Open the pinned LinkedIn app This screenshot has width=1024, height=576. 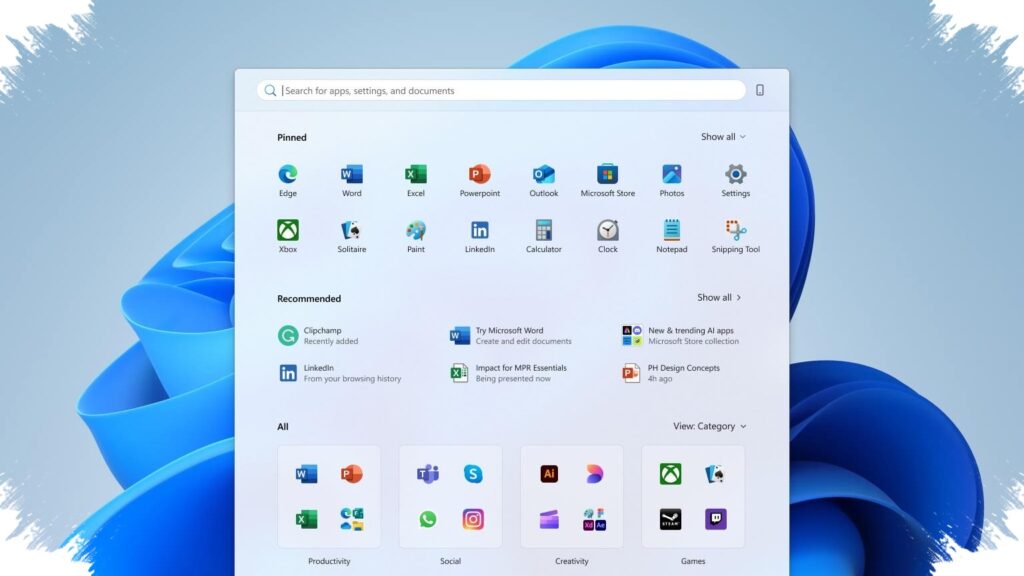[479, 236]
